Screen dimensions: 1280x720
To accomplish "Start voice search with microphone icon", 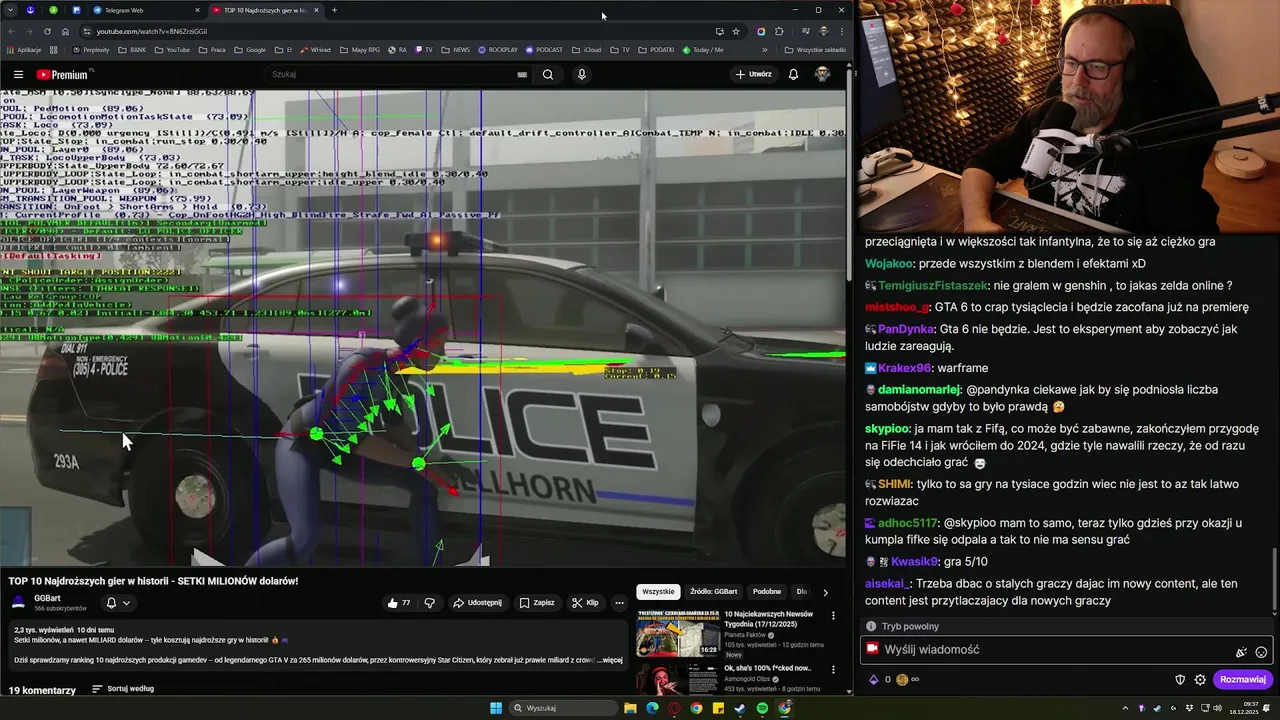I will [x=581, y=74].
